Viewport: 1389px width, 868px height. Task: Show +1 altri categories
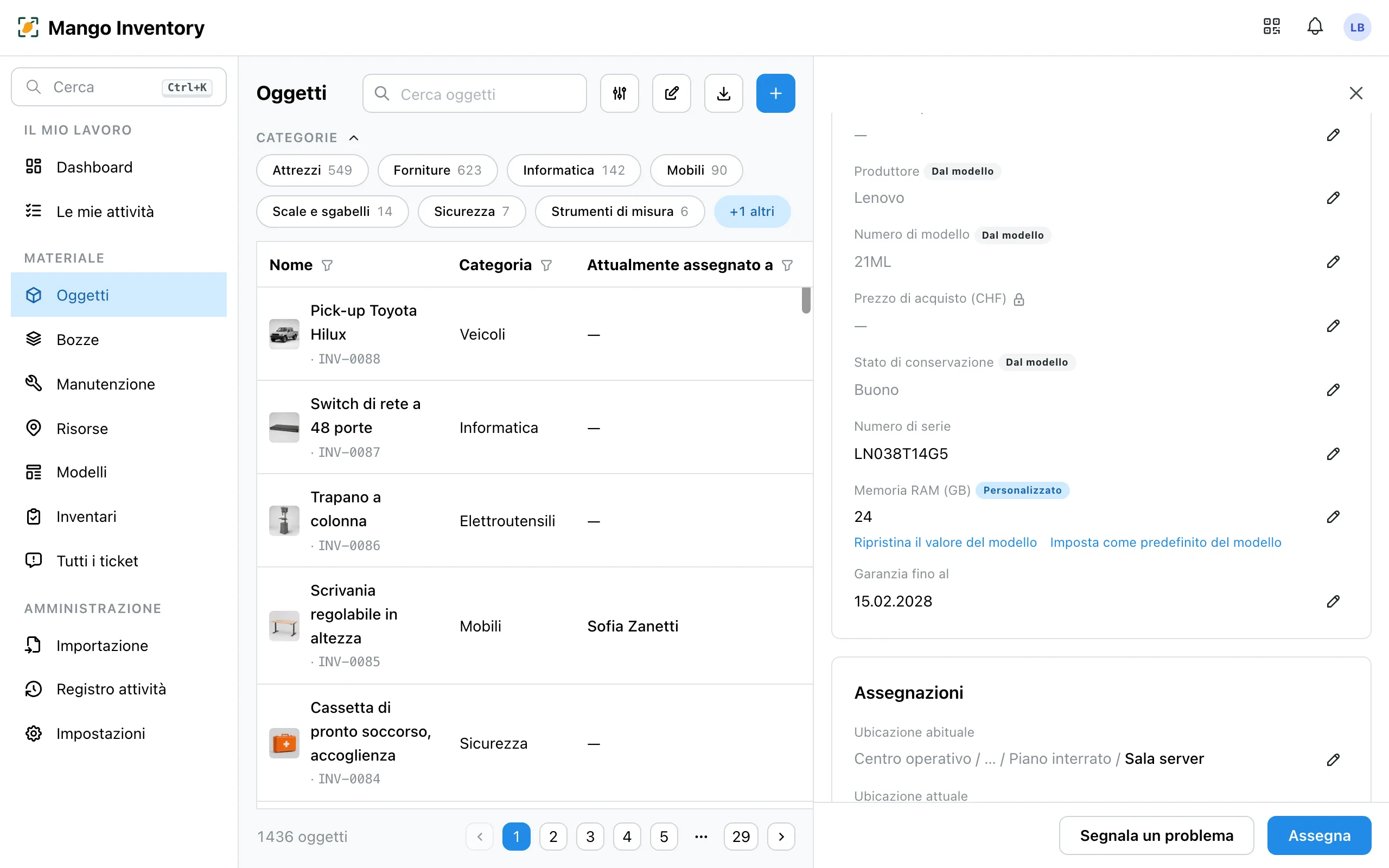(752, 211)
